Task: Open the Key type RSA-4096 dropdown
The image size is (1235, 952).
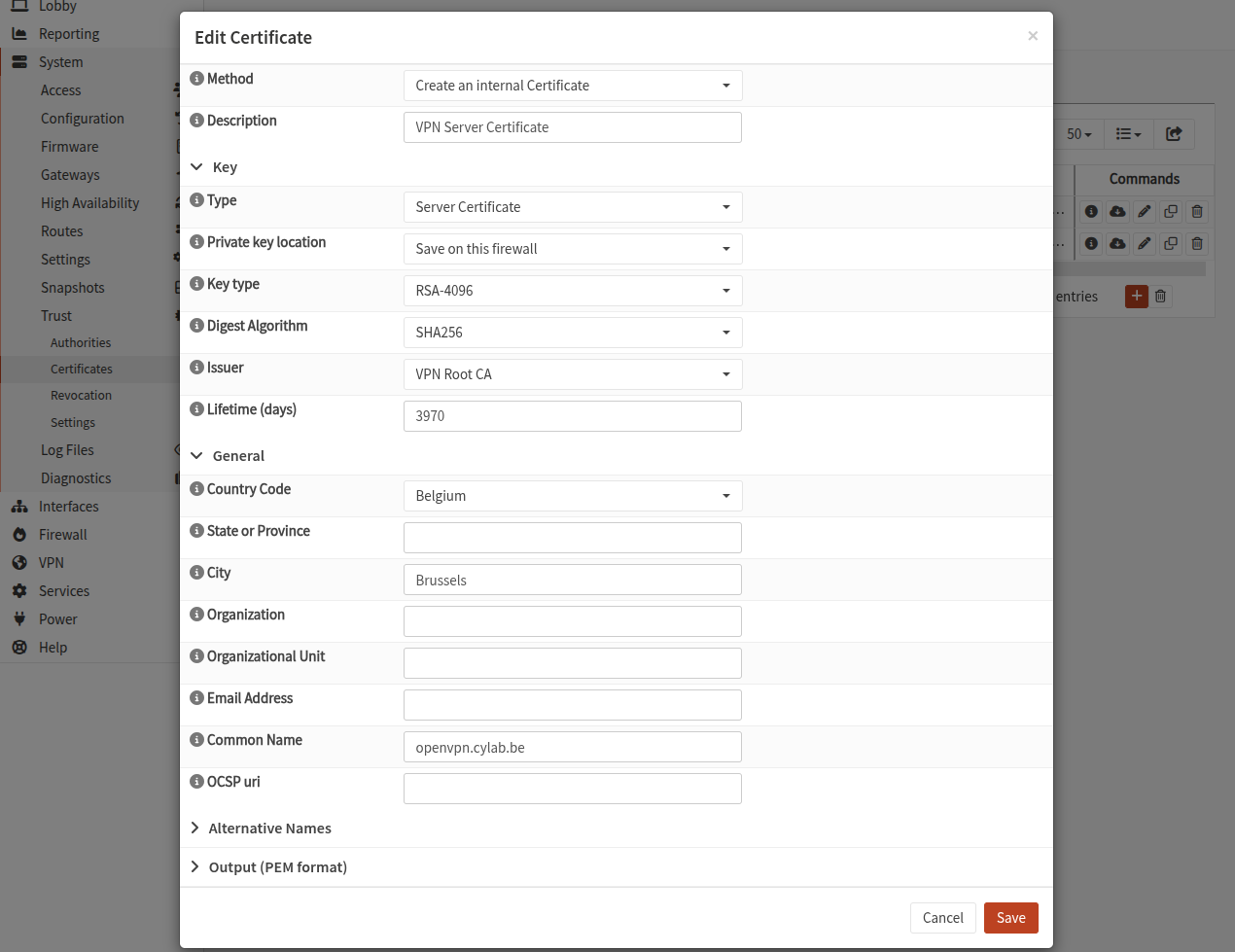Action: coord(572,291)
